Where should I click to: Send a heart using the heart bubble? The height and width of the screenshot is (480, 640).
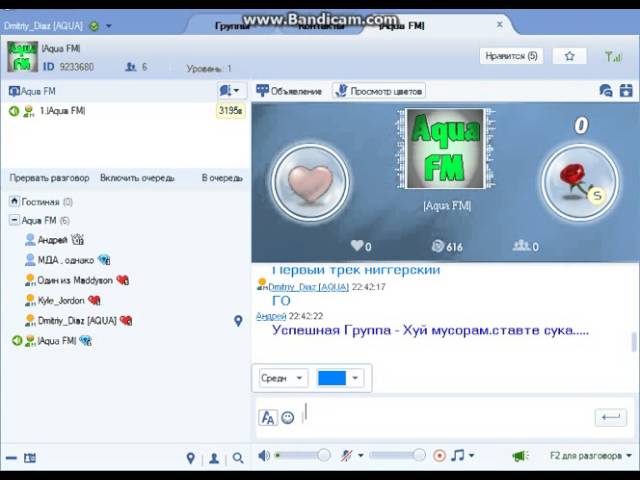click(310, 182)
